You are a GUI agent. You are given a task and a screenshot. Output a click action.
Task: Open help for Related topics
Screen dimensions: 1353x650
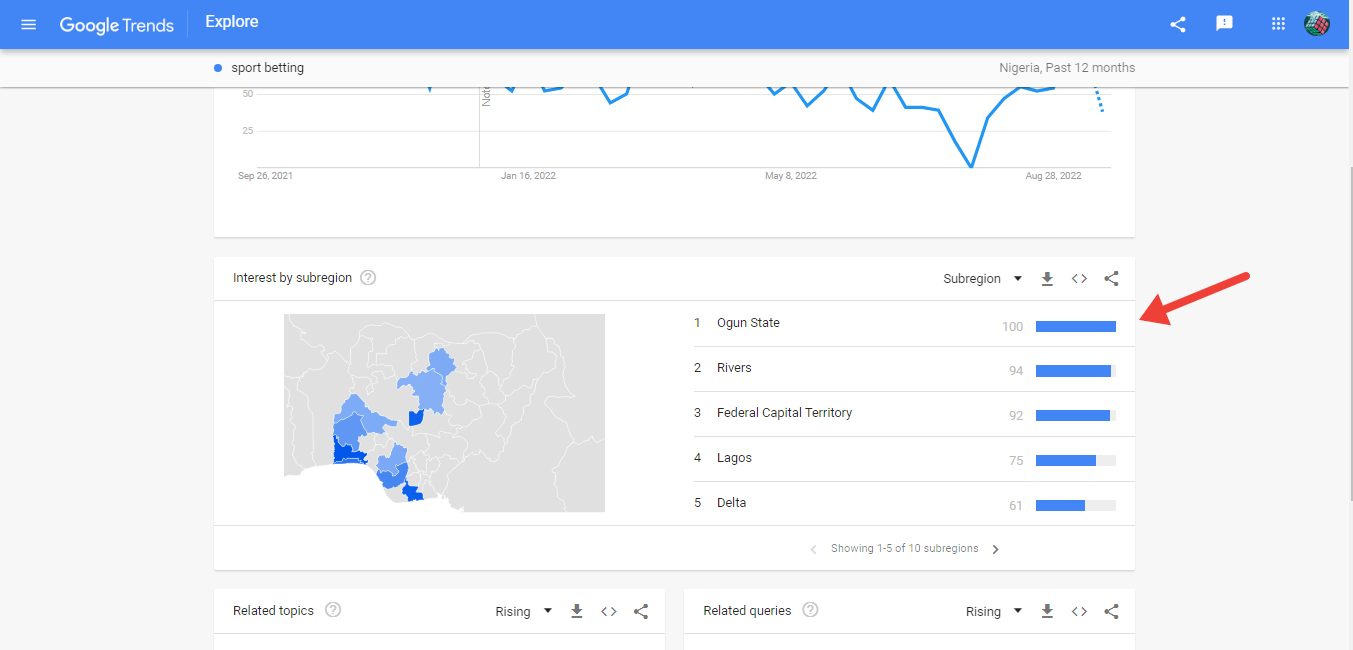click(333, 610)
